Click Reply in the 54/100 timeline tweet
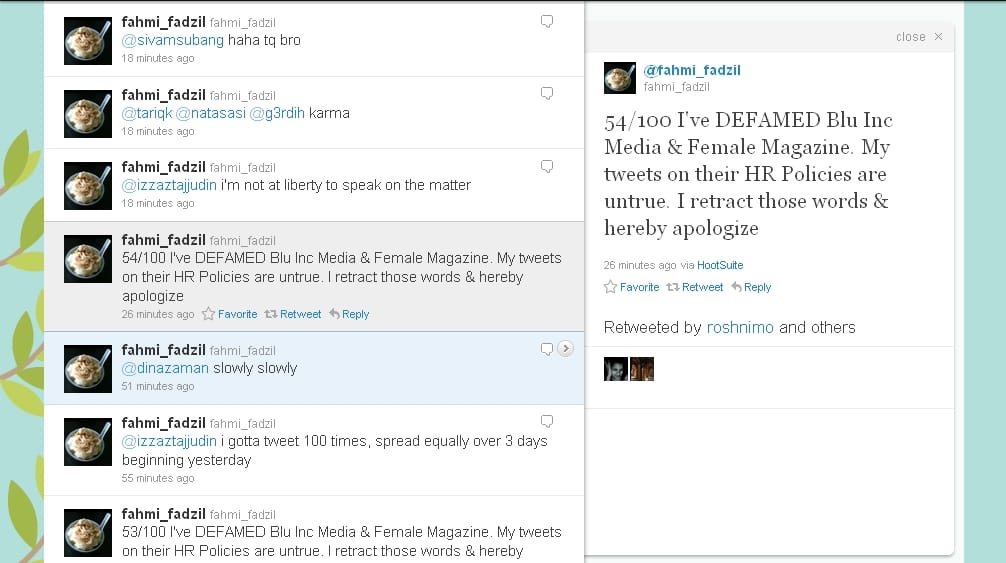This screenshot has width=1006, height=563. point(350,314)
